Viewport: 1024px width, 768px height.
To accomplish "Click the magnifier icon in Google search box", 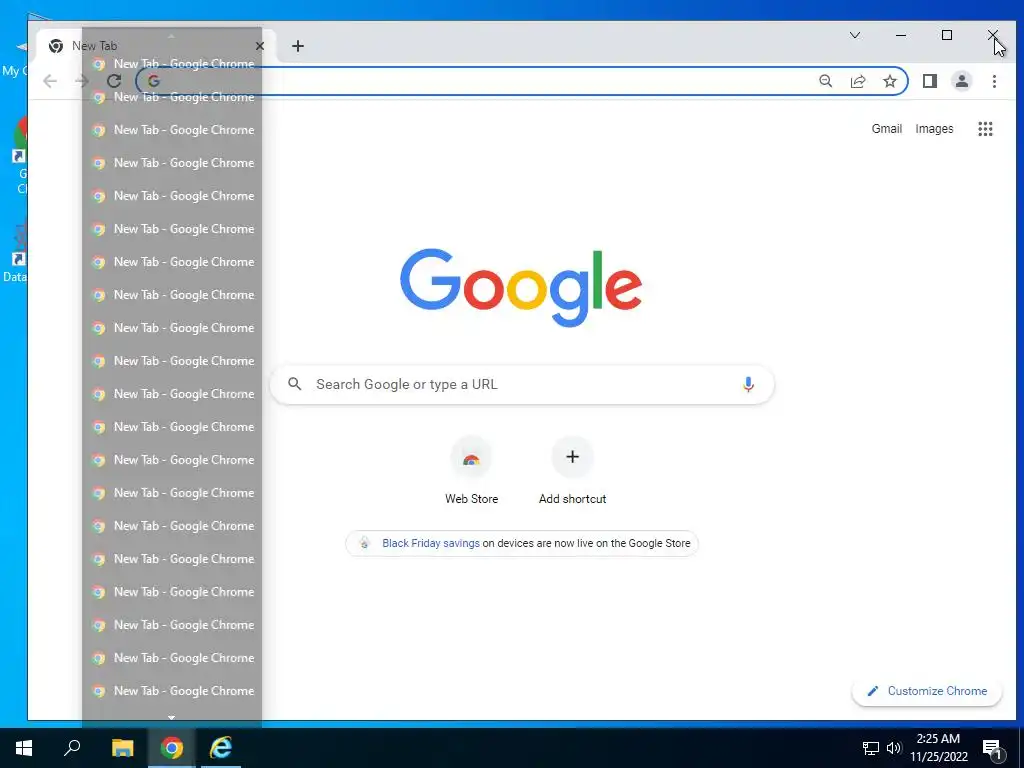I will point(295,384).
